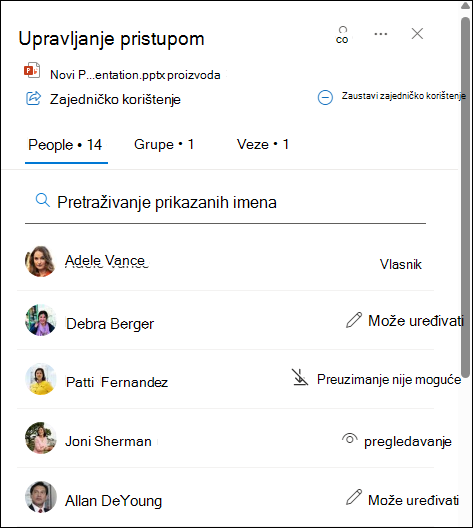
Task: Click the Zajedničko korištenje label
Action: coord(115,100)
